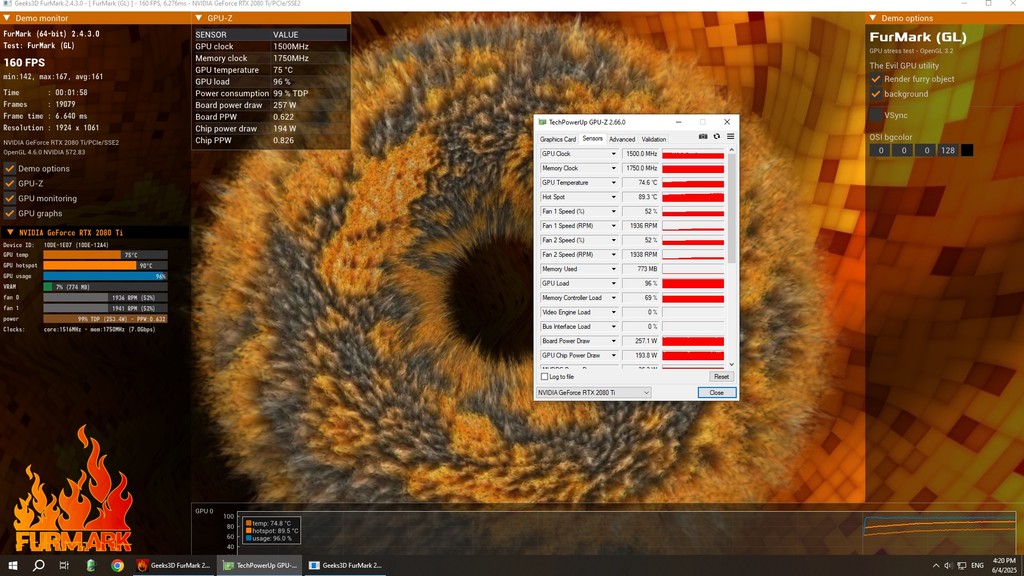Click the OSI bgcolor black color swatch

[967, 150]
